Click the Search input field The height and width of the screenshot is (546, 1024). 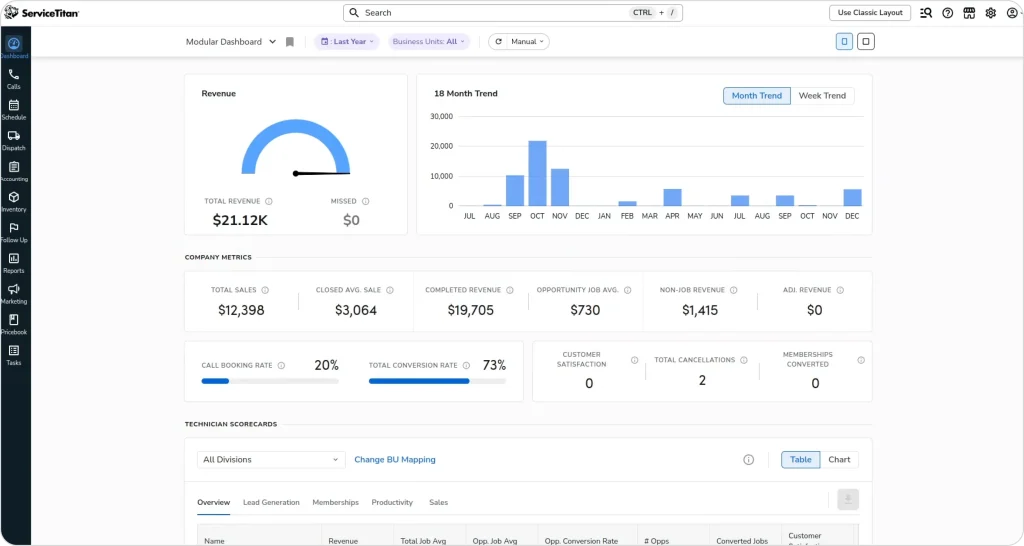(513, 12)
